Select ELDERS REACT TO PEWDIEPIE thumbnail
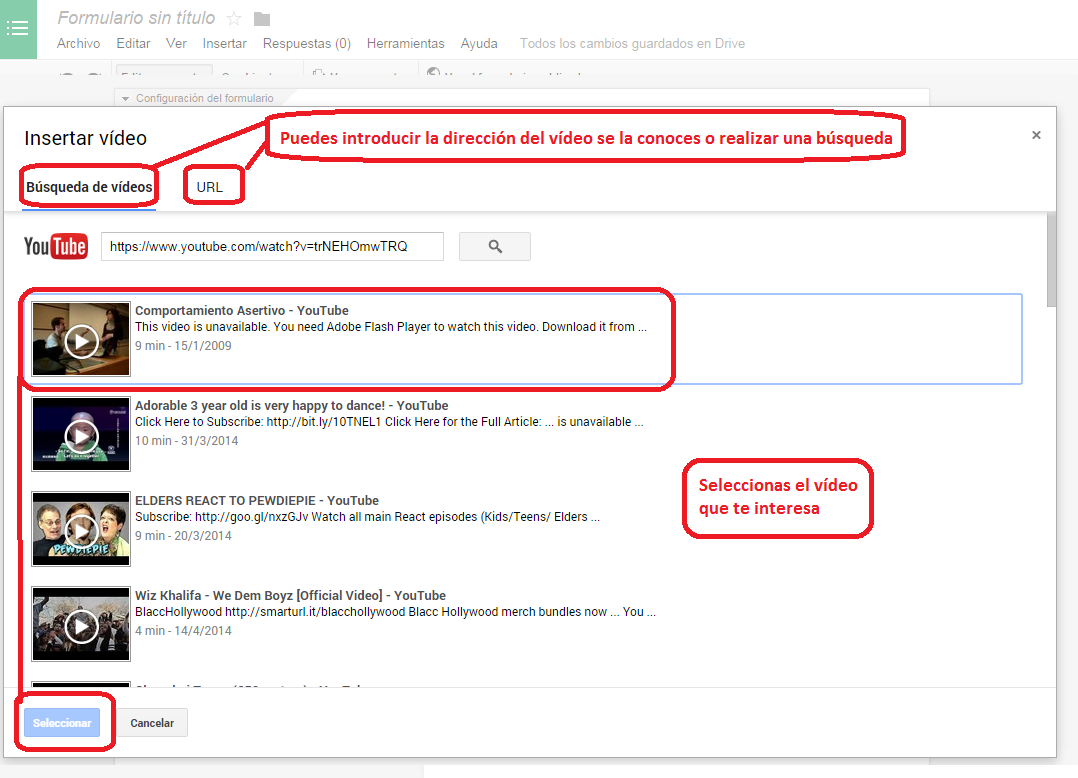The width and height of the screenshot is (1078, 778). [x=81, y=529]
